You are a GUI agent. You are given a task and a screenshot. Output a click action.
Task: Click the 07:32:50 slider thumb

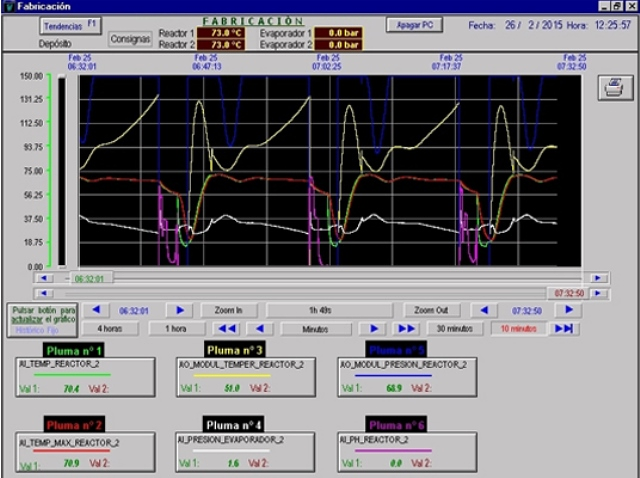[568, 293]
